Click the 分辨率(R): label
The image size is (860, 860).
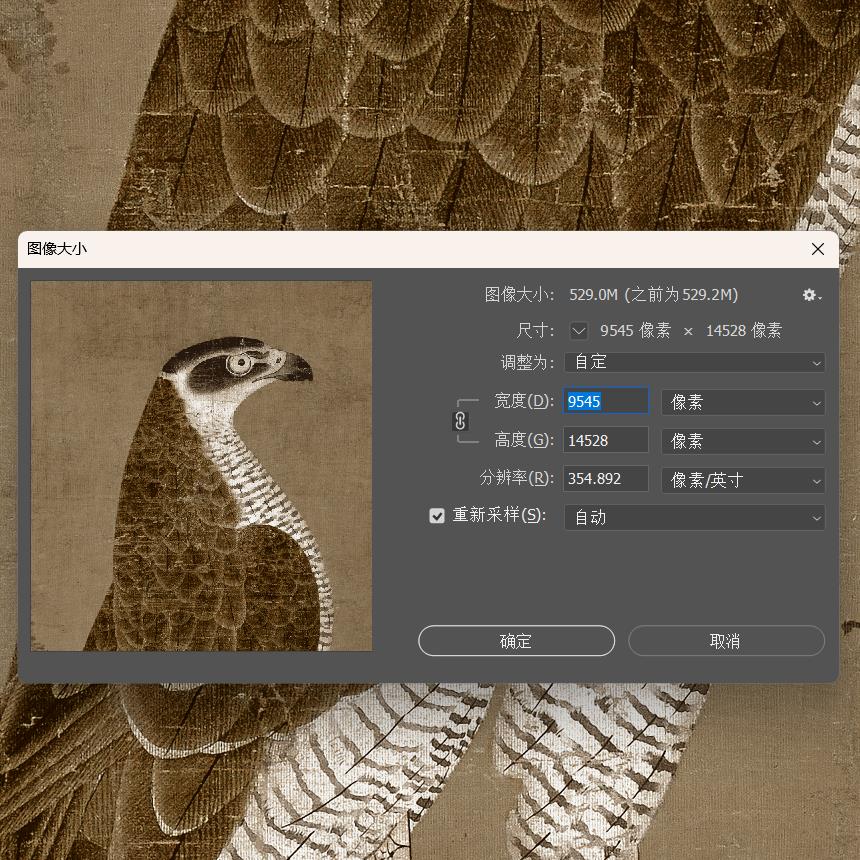pyautogui.click(x=517, y=478)
